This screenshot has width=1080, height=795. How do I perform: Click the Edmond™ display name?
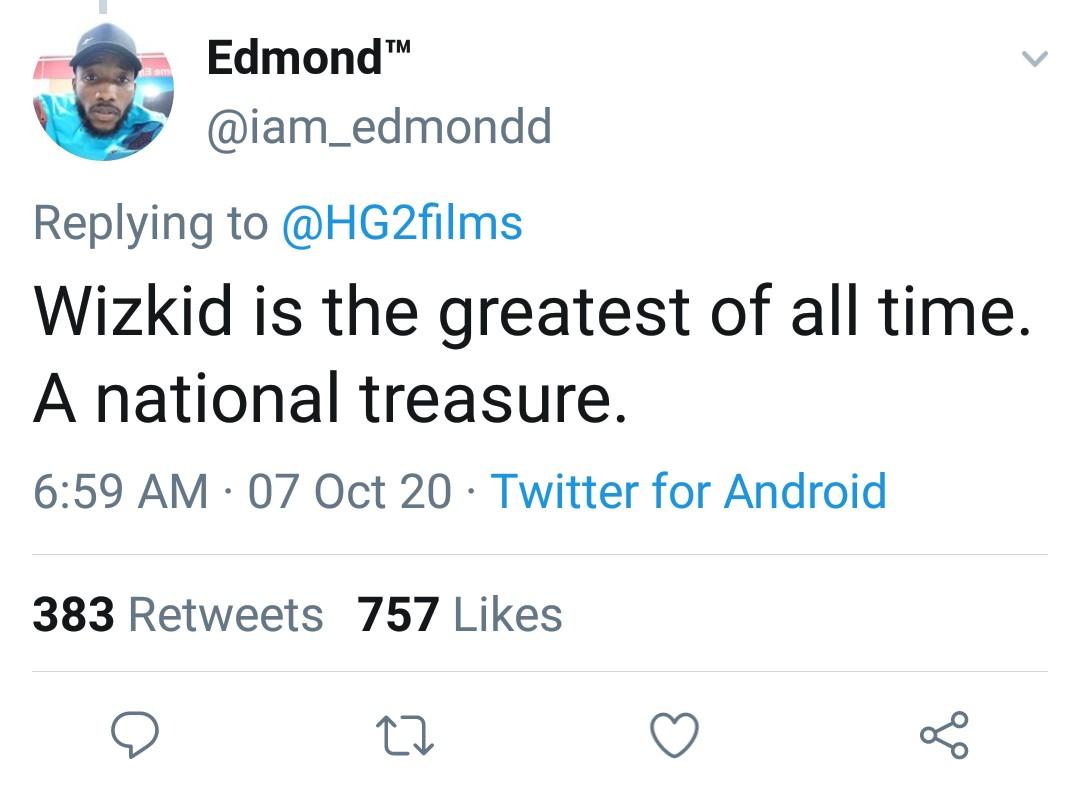pos(309,57)
